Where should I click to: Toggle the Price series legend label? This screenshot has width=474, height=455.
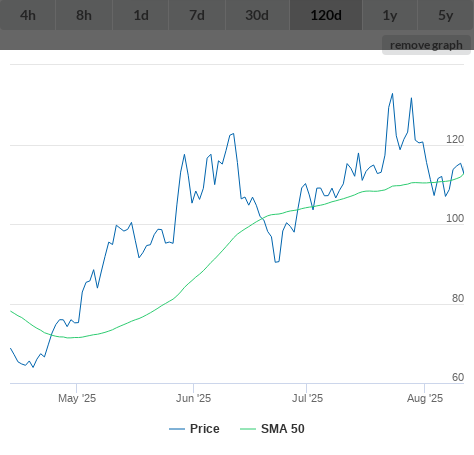point(205,429)
